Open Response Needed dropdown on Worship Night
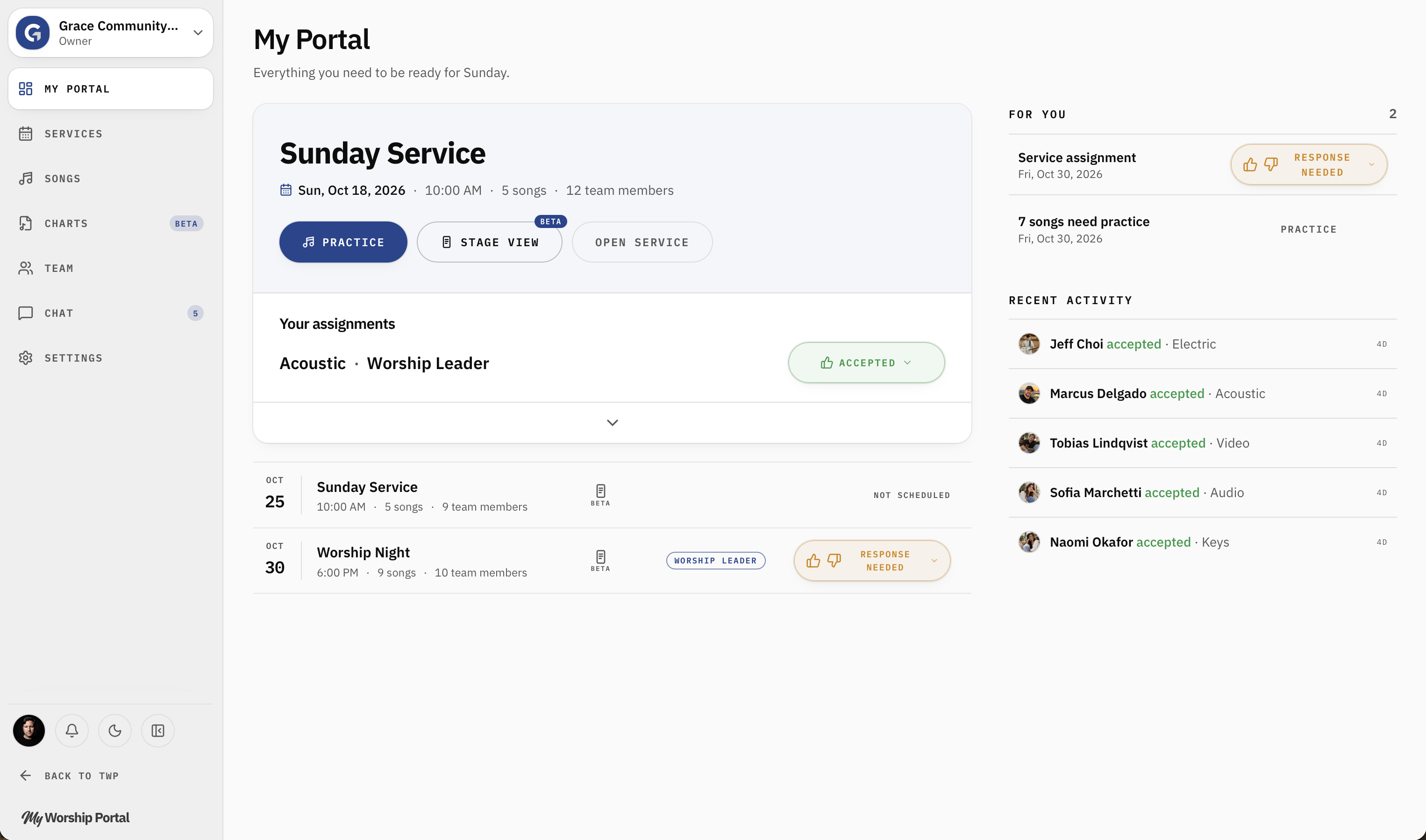Image resolution: width=1426 pixels, height=840 pixels. [x=934, y=560]
